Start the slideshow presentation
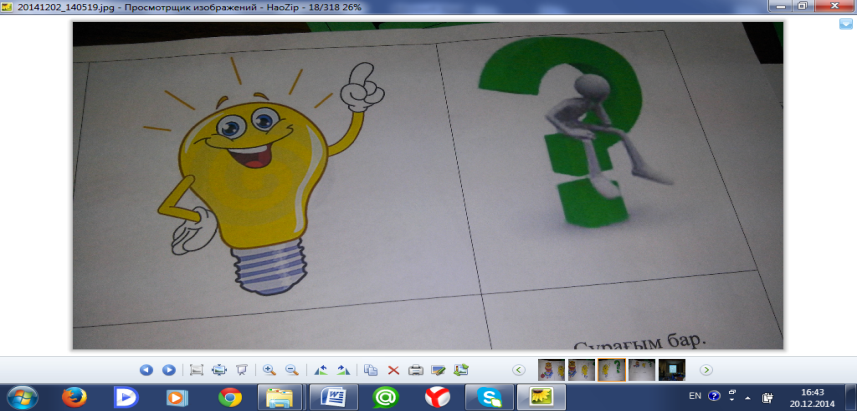The width and height of the screenshot is (857, 411). 241,370
